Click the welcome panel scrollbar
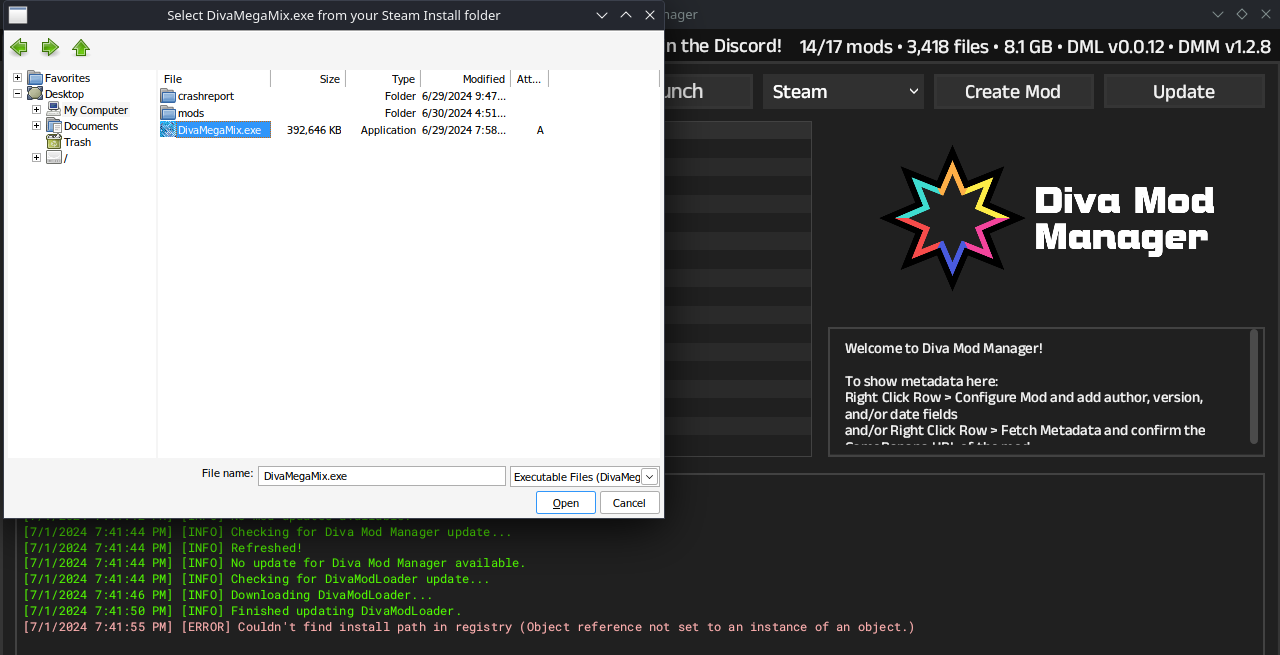This screenshot has width=1280, height=655. (1254, 385)
